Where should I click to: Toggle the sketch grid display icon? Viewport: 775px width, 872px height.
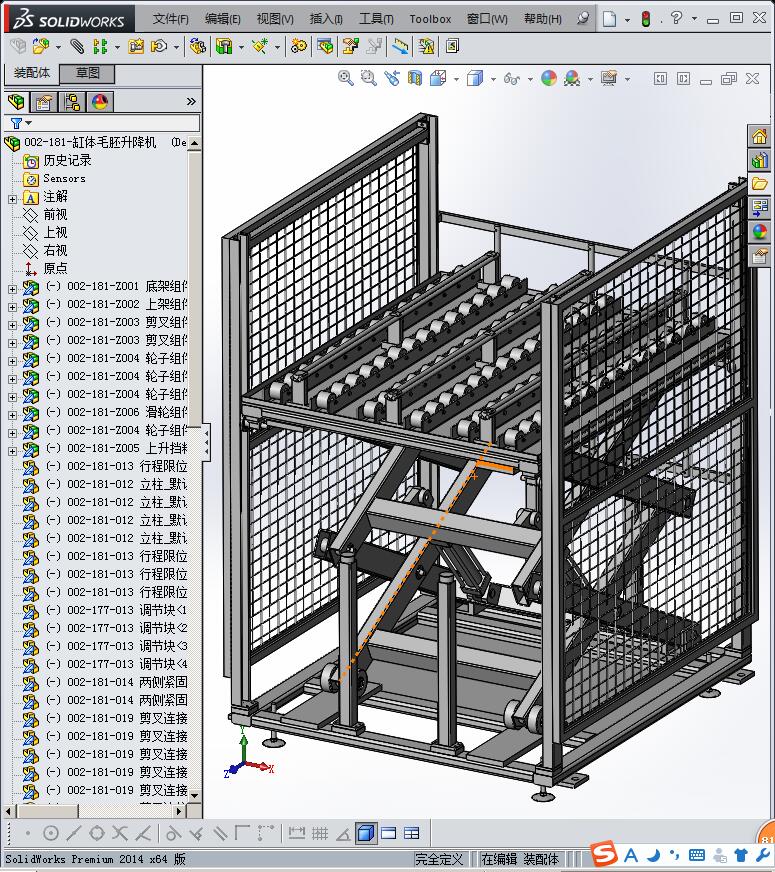pos(320,833)
